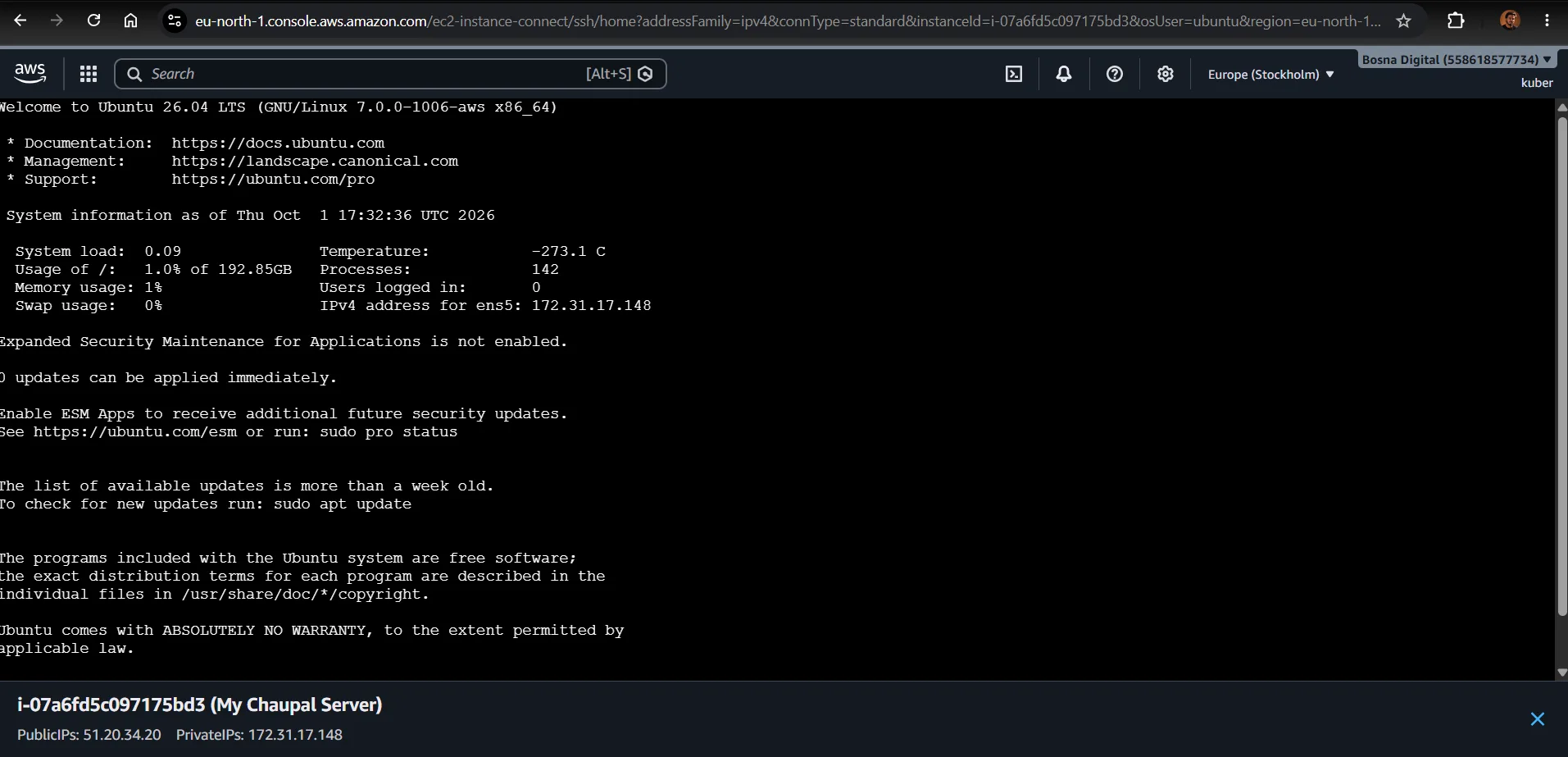This screenshot has height=757, width=1568.
Task: View site information in address bar
Action: 175,21
